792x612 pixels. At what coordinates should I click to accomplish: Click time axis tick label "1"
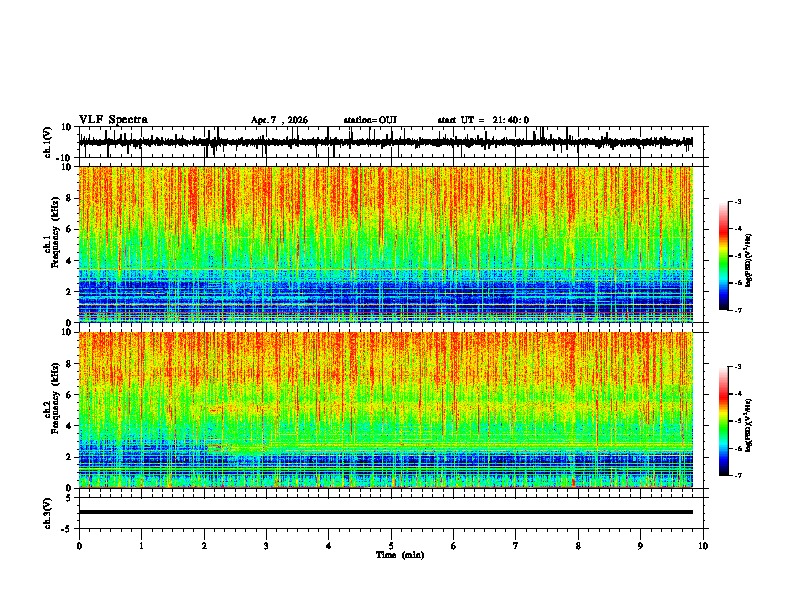point(141,546)
